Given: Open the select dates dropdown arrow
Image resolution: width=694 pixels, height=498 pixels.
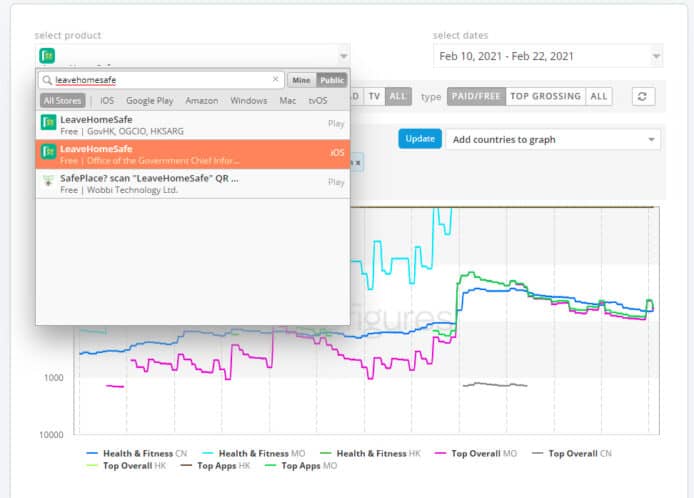Looking at the screenshot, I should tap(656, 56).
